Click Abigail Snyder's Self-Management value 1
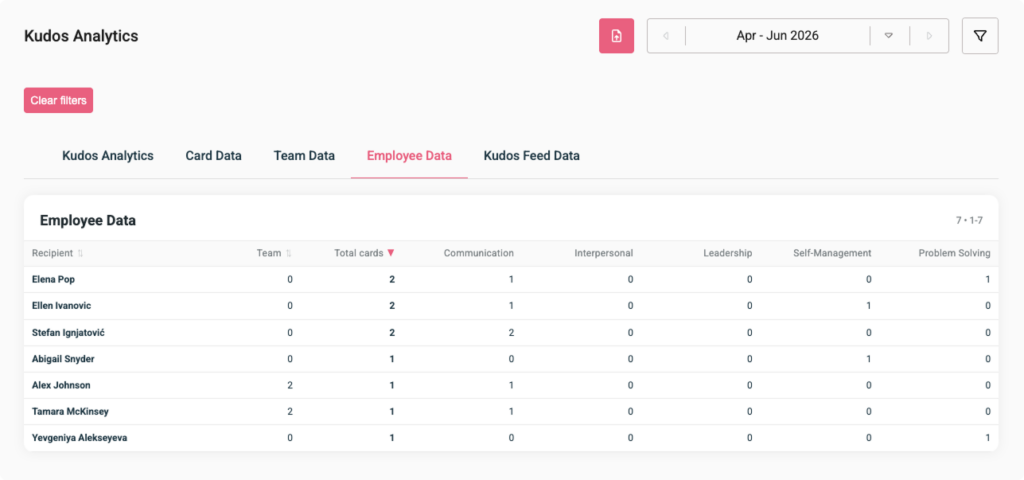 [x=869, y=359]
